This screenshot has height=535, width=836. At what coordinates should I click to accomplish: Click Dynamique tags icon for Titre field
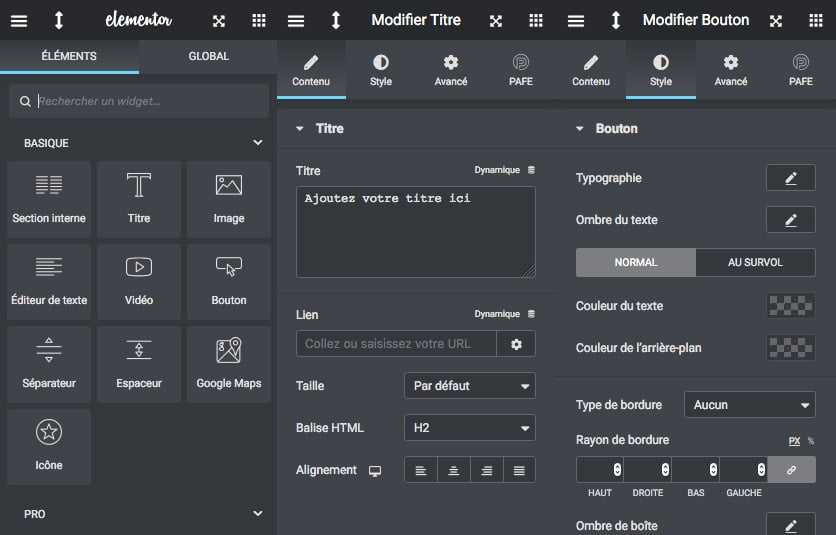pos(531,170)
